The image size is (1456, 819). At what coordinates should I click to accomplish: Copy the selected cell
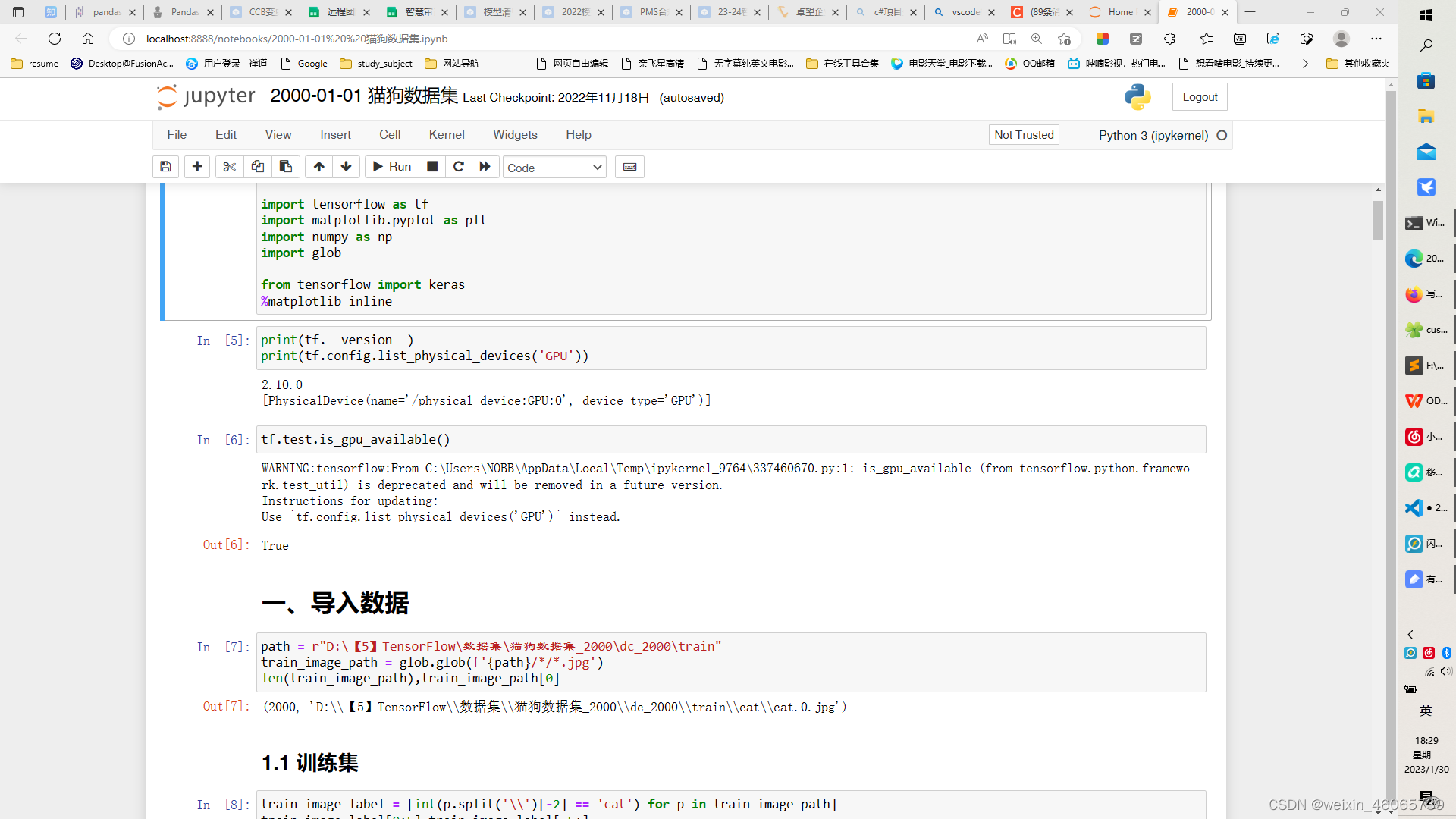(x=257, y=167)
